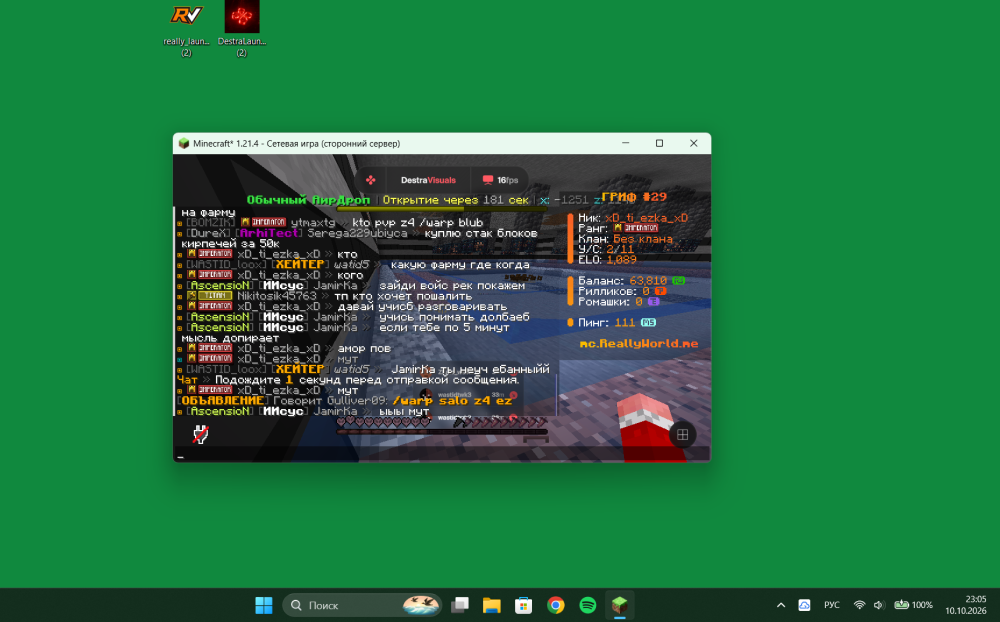This screenshot has width=1000, height=622.
Task: Open Wi-Fi network settings in tray
Action: pyautogui.click(x=860, y=605)
